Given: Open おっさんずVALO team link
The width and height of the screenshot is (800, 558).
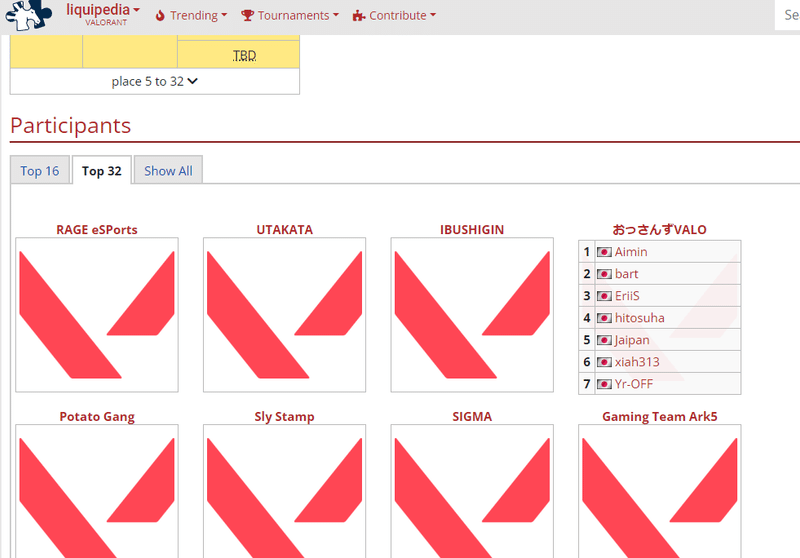Looking at the screenshot, I should pyautogui.click(x=660, y=230).
